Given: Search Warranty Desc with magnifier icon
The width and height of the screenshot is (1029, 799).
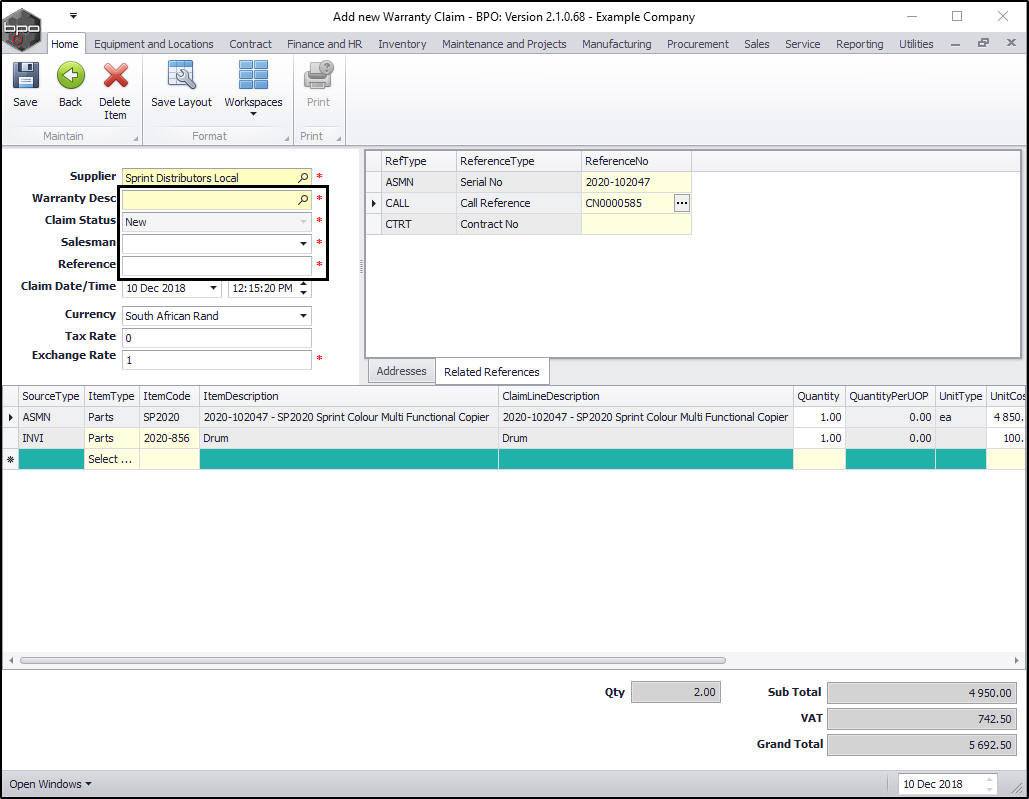Looking at the screenshot, I should [303, 199].
